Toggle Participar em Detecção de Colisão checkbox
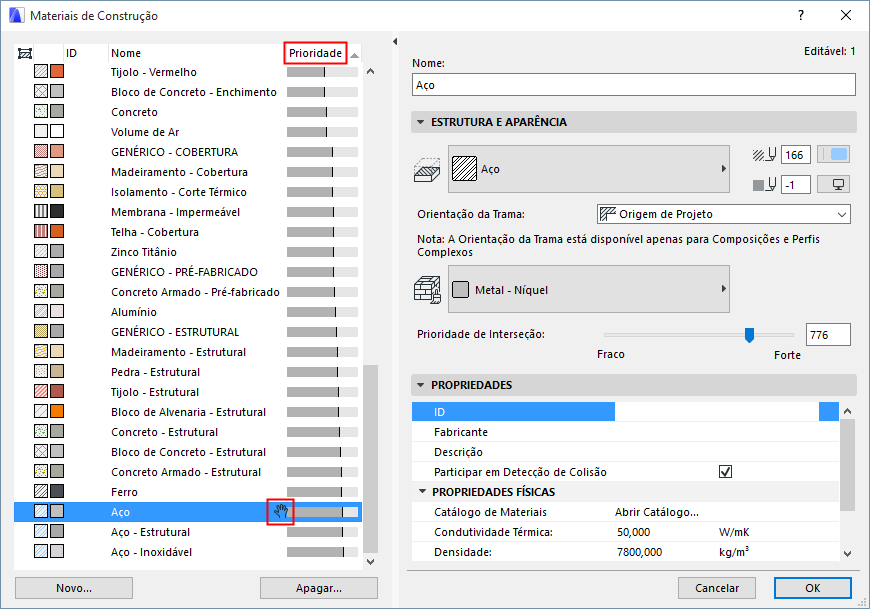 [x=725, y=471]
